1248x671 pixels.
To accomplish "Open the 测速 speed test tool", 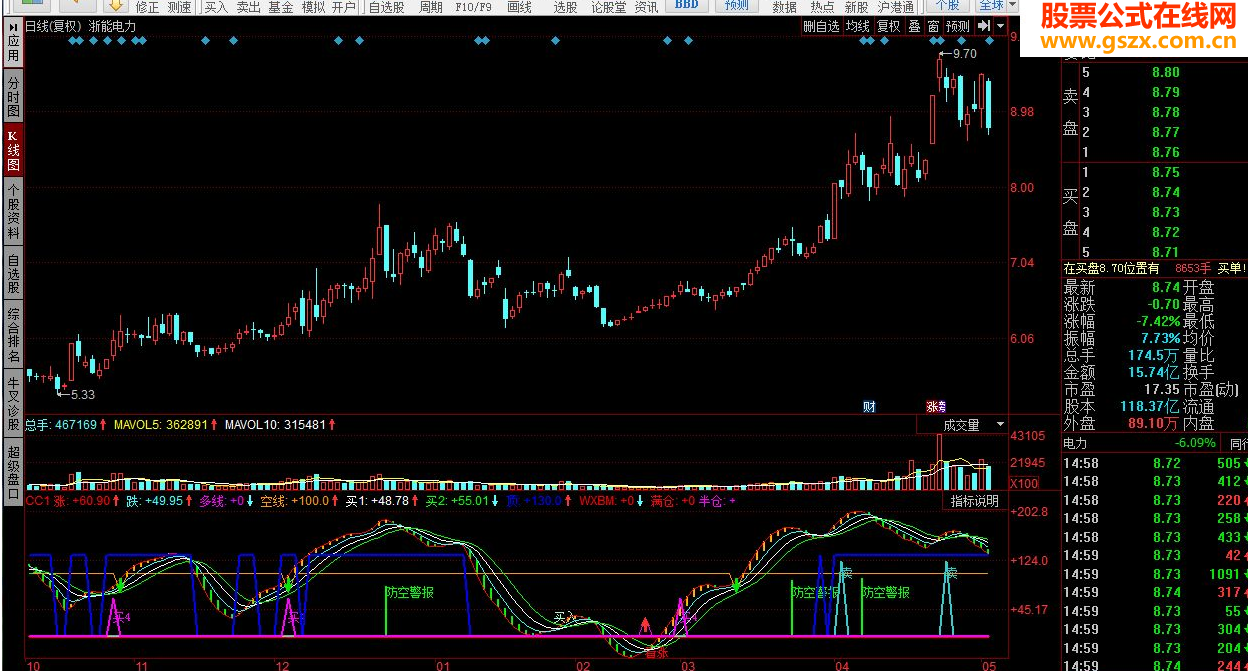I will (179, 6).
